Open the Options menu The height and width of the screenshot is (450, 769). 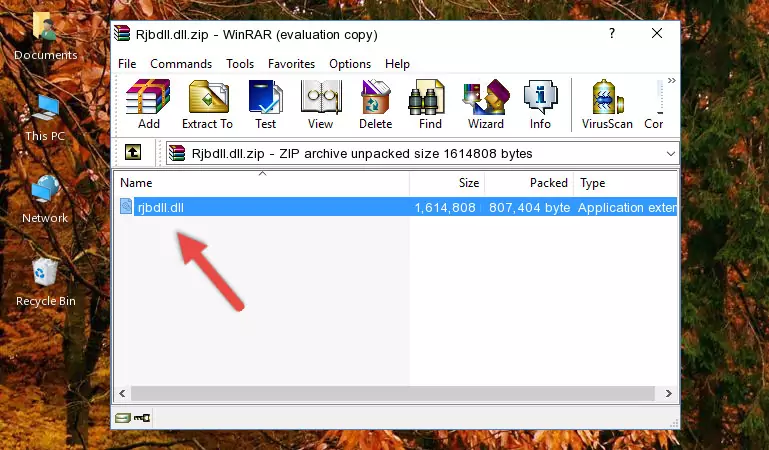[x=350, y=64]
